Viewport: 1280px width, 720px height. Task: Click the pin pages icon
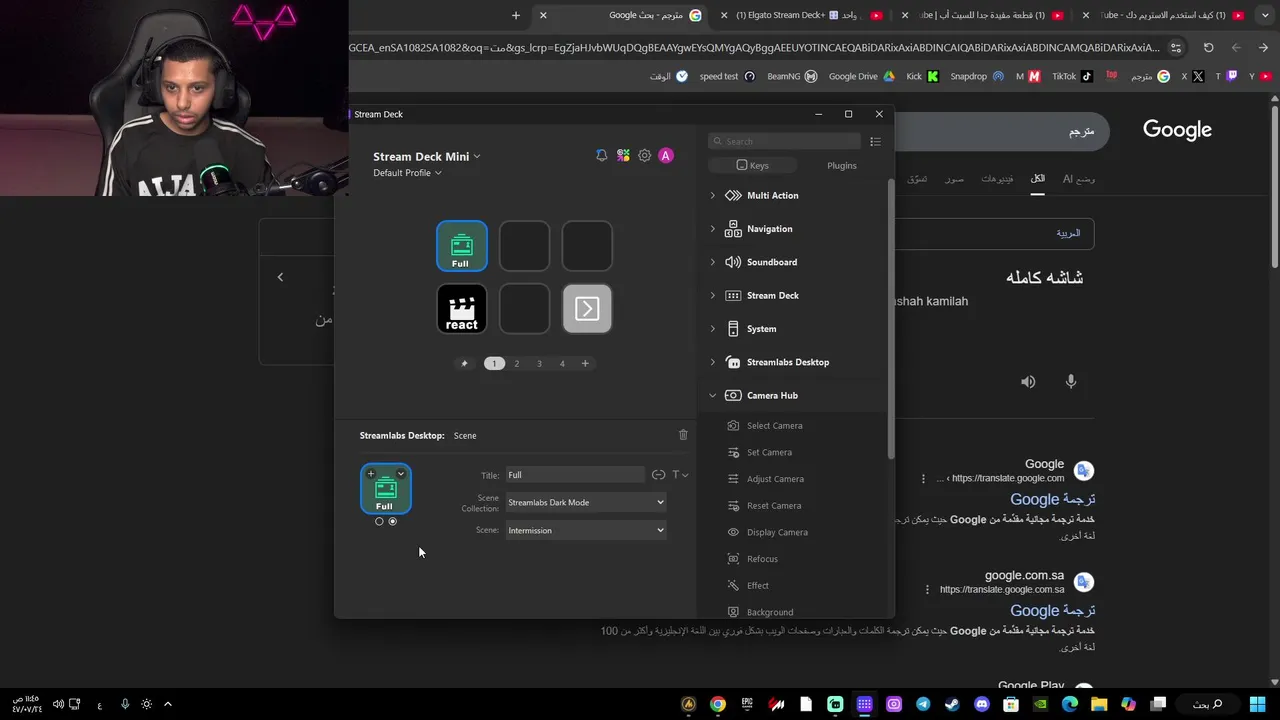464,364
